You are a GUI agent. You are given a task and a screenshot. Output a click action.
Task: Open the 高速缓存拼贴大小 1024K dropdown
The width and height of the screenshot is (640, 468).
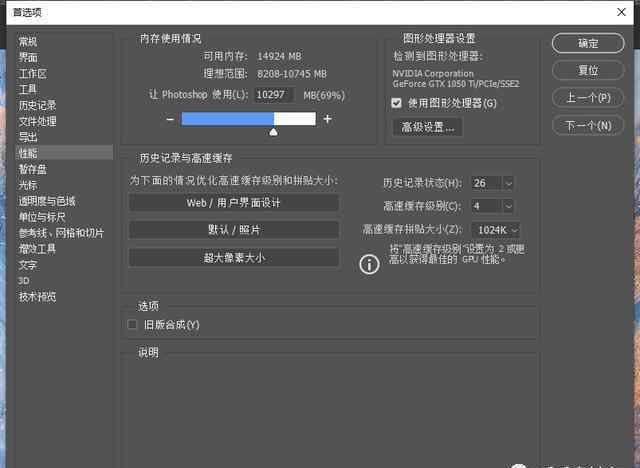[x=496, y=230]
